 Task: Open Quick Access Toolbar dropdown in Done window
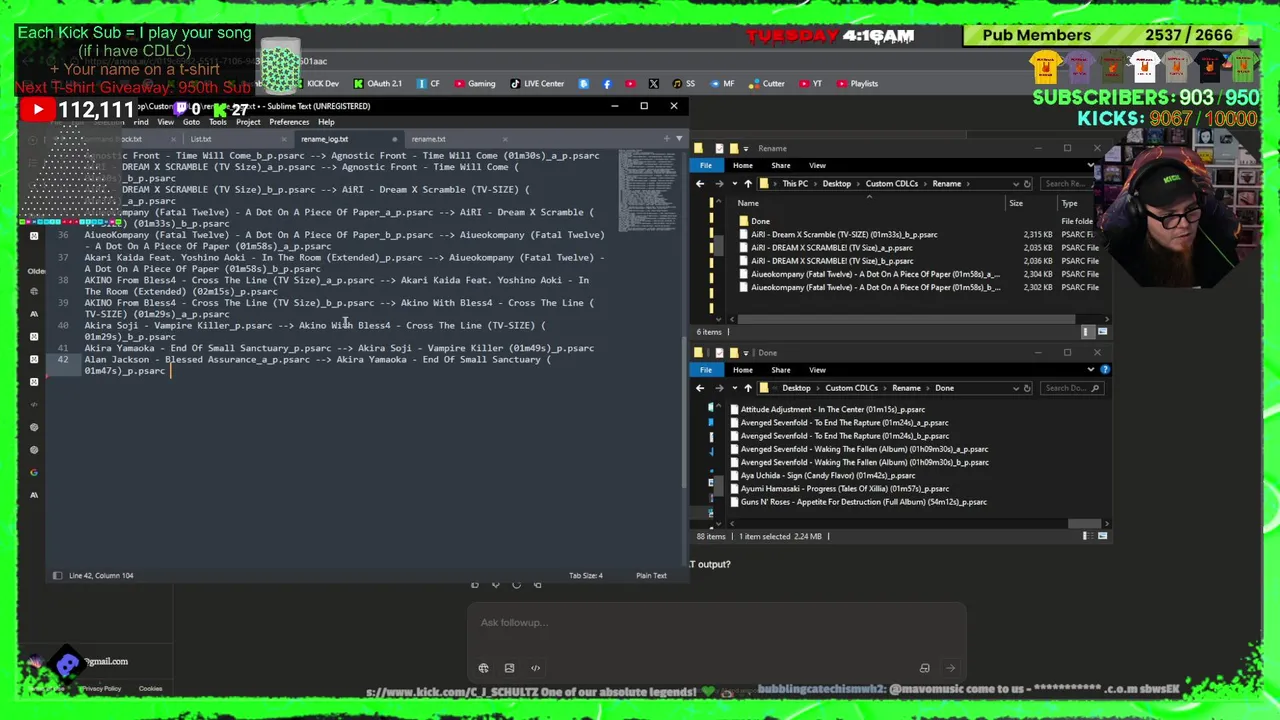pyautogui.click(x=745, y=353)
